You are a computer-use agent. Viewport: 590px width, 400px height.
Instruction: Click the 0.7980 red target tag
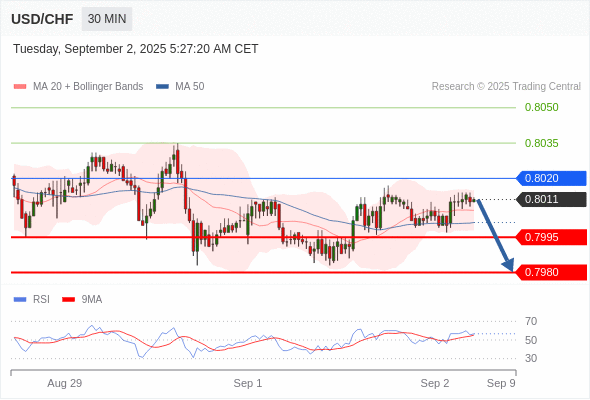tap(551, 272)
